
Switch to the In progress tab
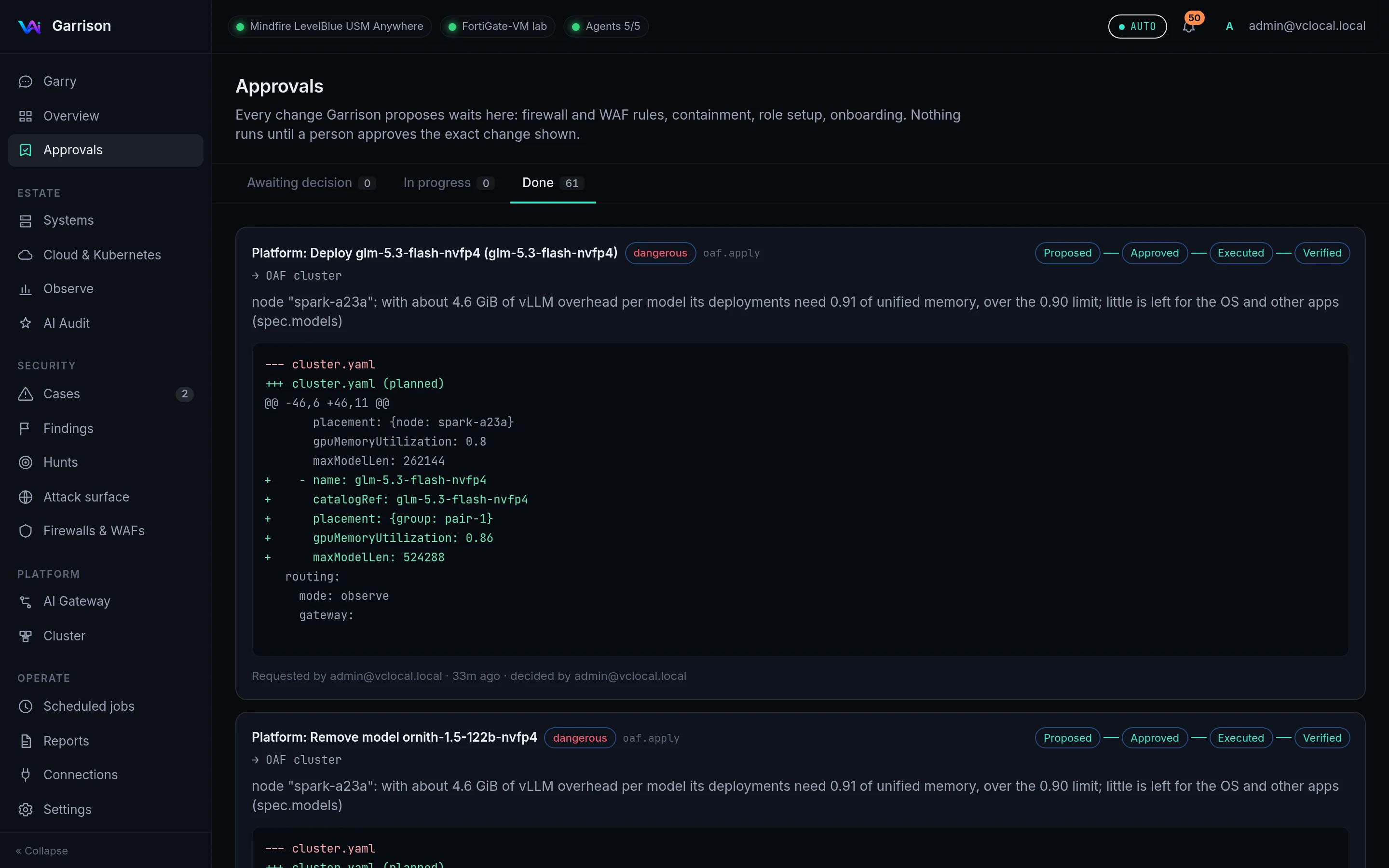[x=448, y=183]
